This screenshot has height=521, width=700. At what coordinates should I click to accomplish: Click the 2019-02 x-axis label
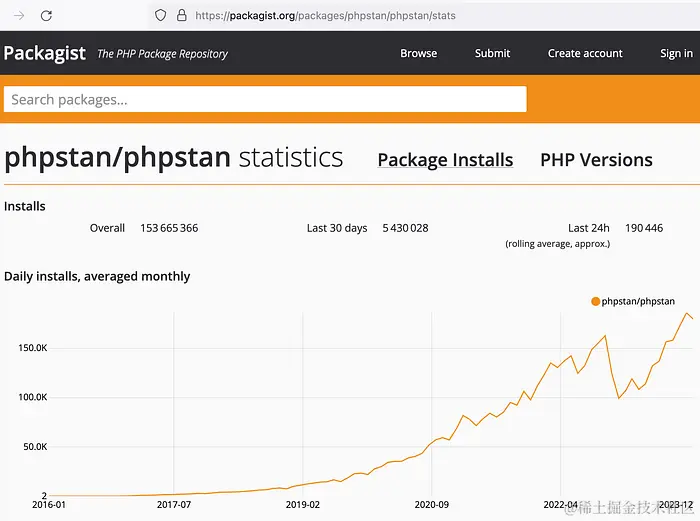[x=303, y=505]
